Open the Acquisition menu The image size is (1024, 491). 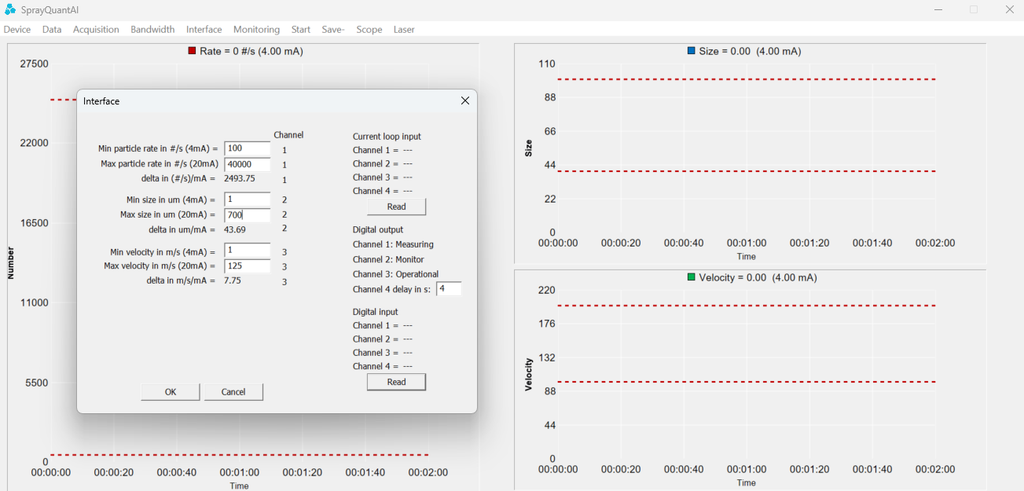point(96,29)
